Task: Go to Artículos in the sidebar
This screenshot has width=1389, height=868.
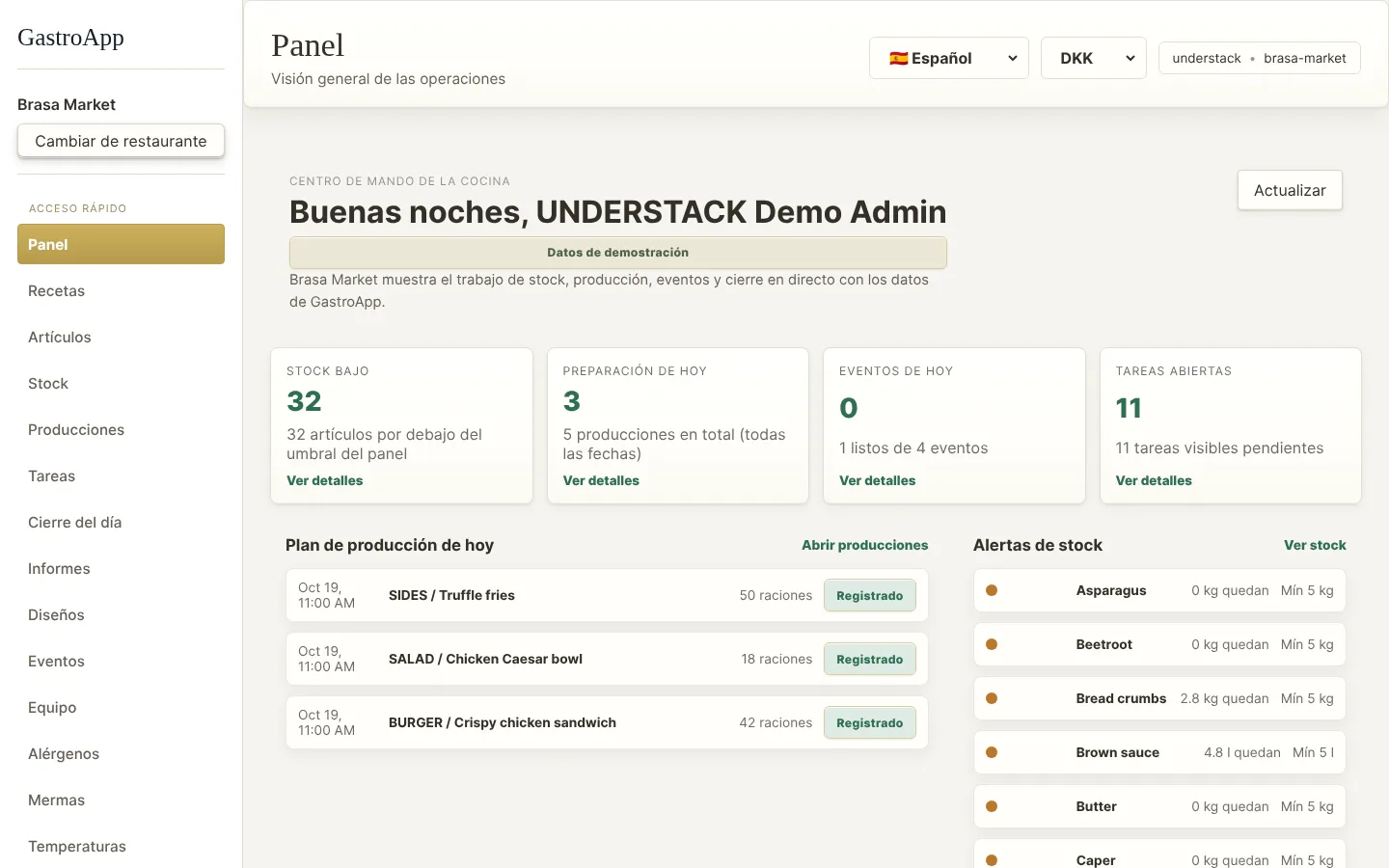Action: [x=121, y=337]
